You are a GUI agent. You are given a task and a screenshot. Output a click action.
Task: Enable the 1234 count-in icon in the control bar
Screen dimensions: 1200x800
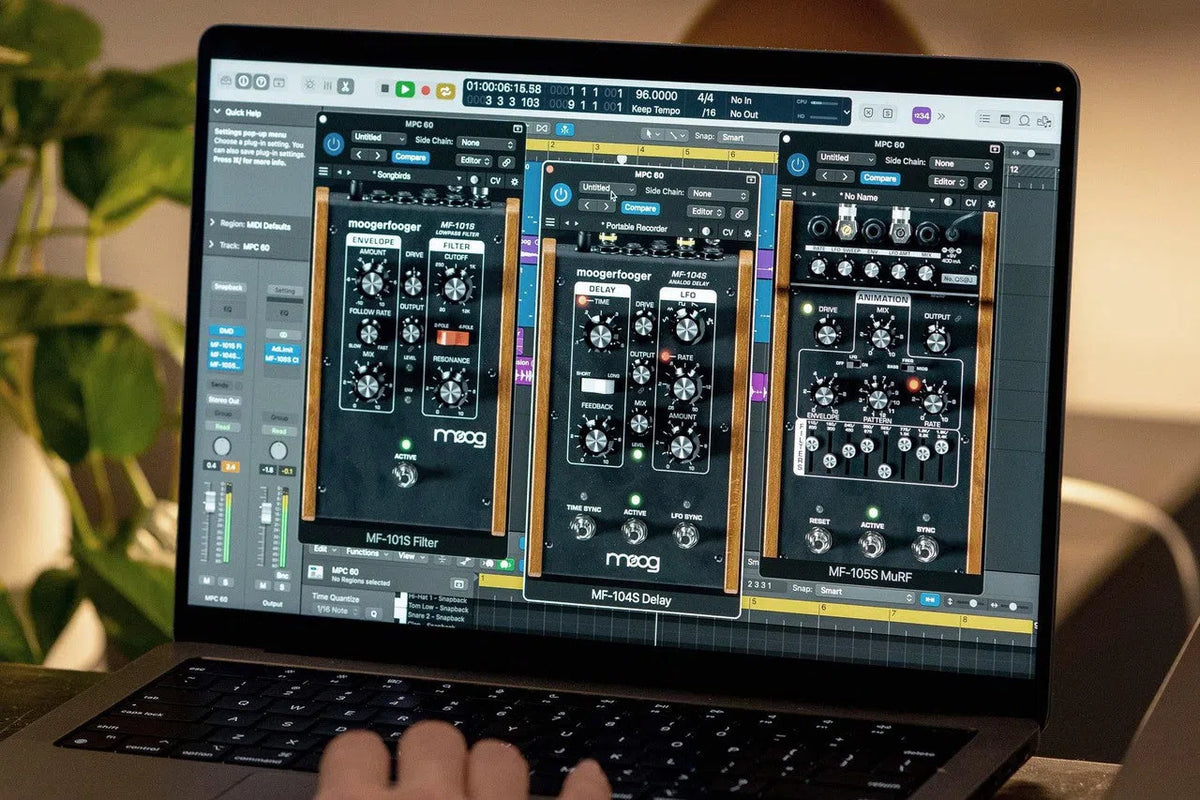pyautogui.click(x=922, y=116)
